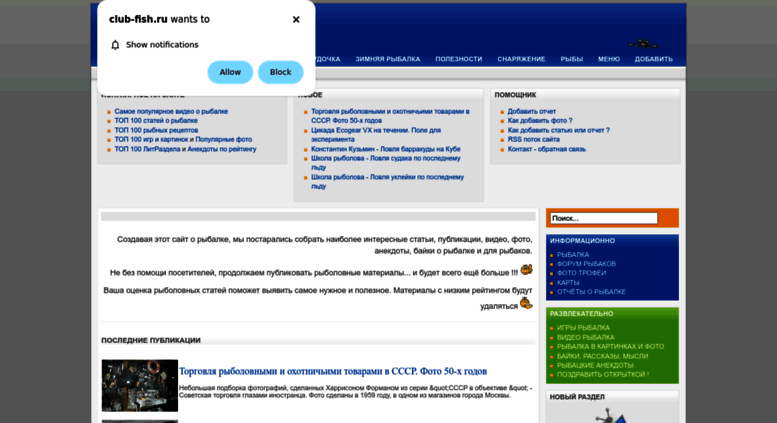
Task: Click the header logo image above ДОБАВИТЬ
Action: (x=643, y=44)
